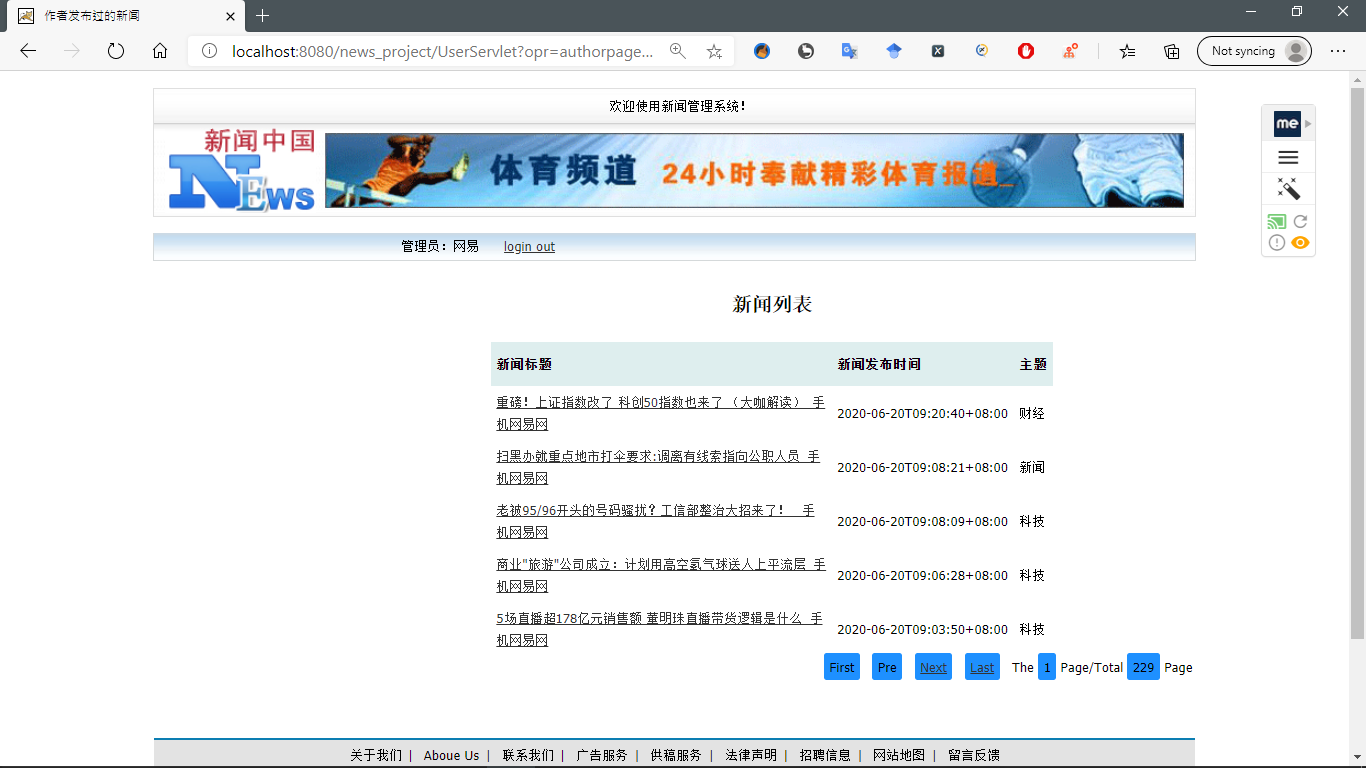1366x768 pixels.
Task: Select the 作者发布过的新闻 browser tab
Action: 125,16
